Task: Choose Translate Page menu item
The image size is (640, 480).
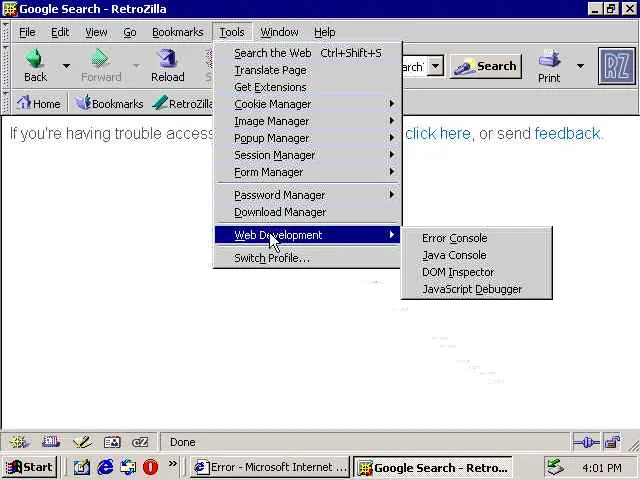Action: tap(308, 70)
